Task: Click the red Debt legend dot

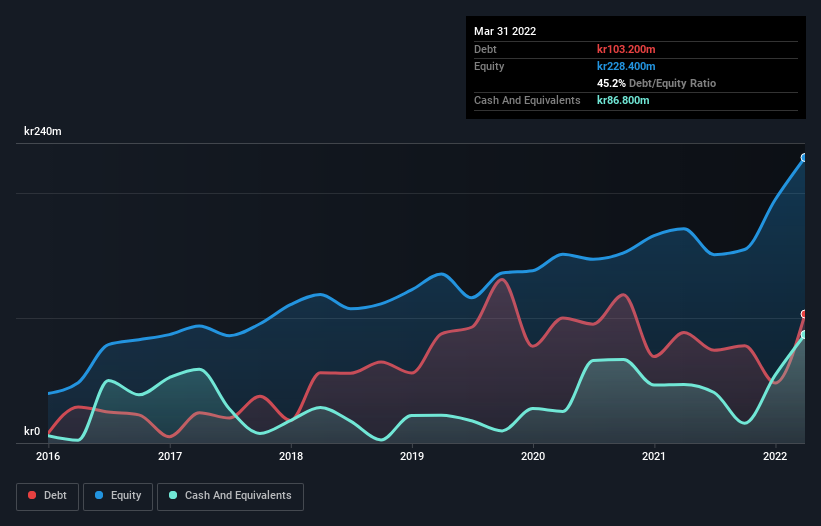Action: 32,495
